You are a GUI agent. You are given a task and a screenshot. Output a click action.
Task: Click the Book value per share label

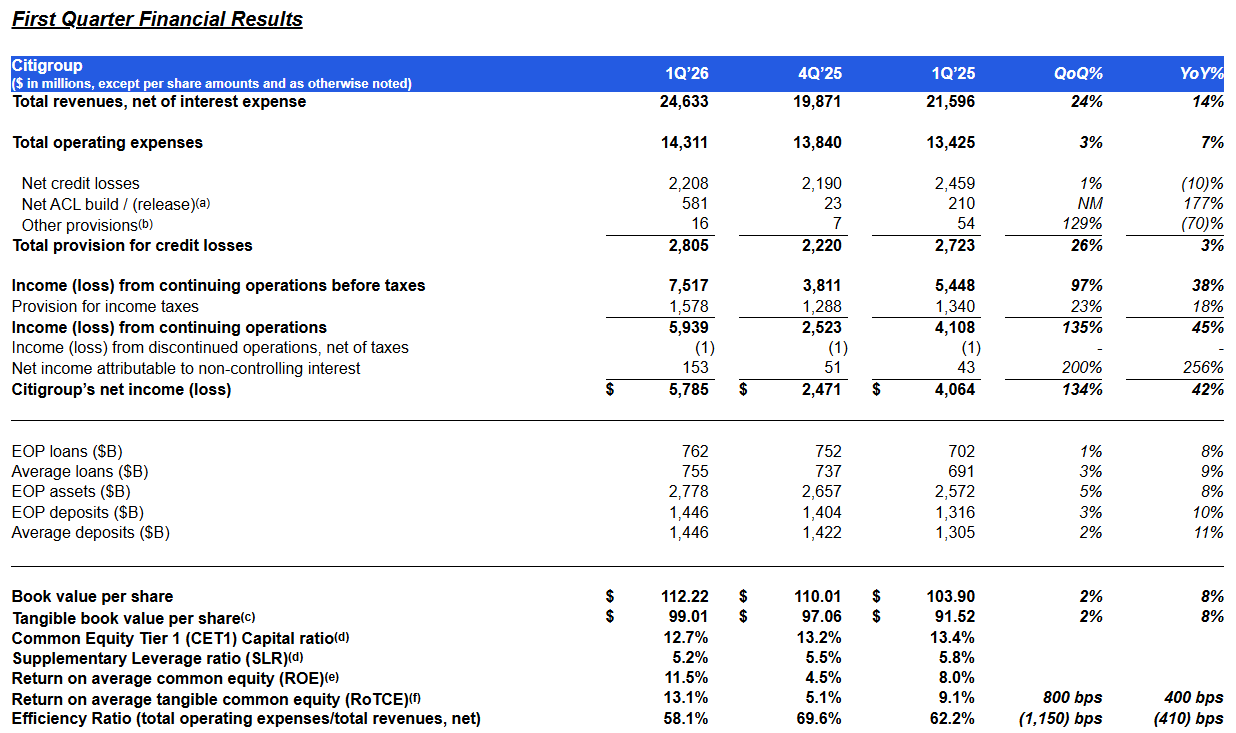92,597
